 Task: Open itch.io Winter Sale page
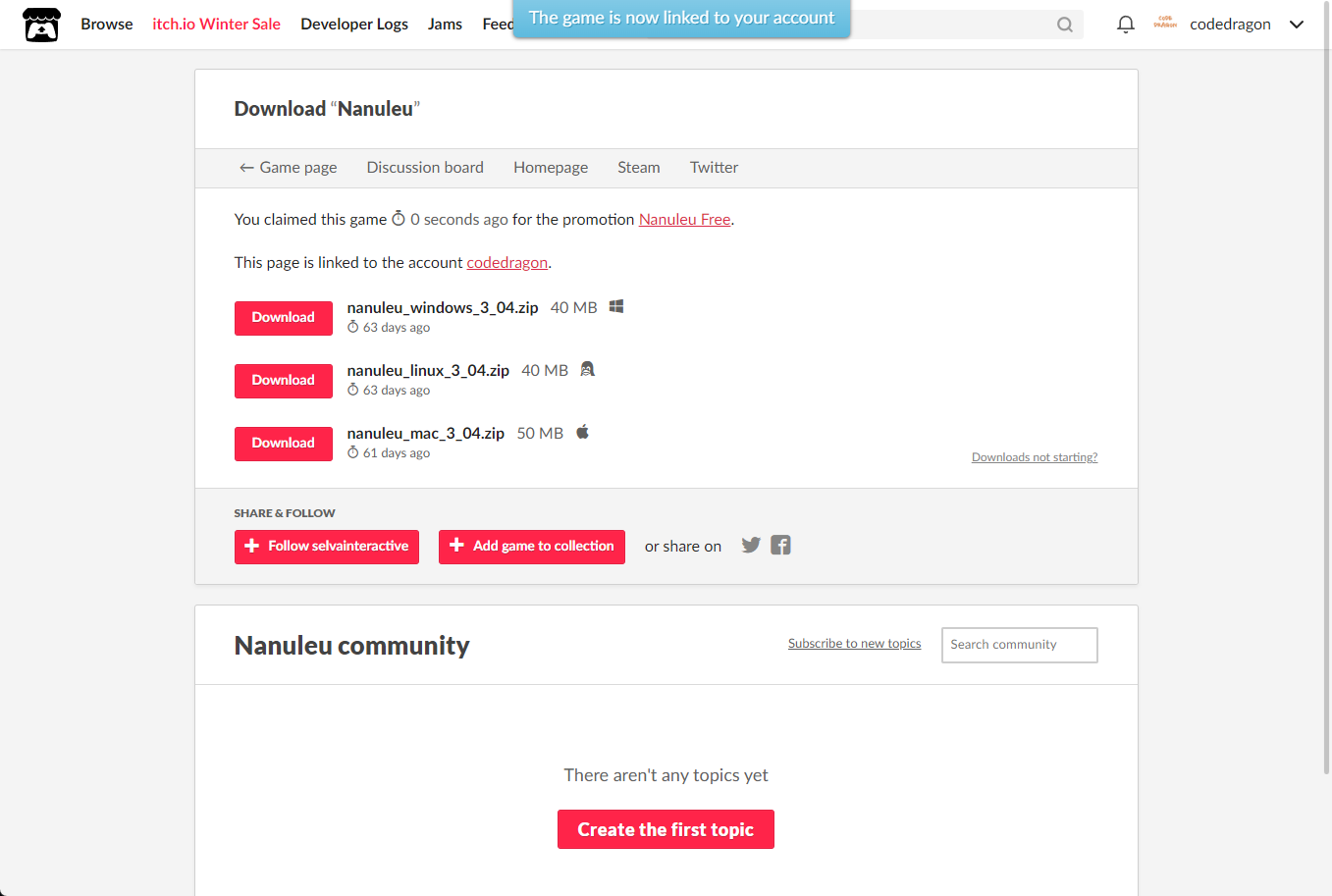coord(216,25)
